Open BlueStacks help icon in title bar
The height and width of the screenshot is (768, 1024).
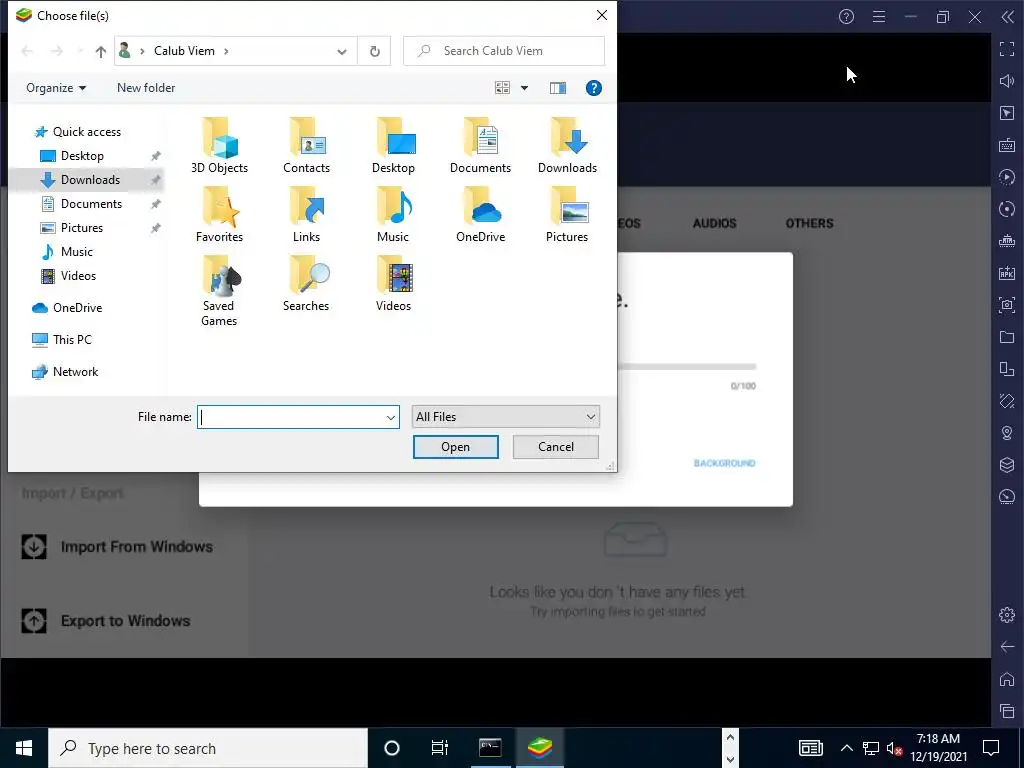(846, 17)
